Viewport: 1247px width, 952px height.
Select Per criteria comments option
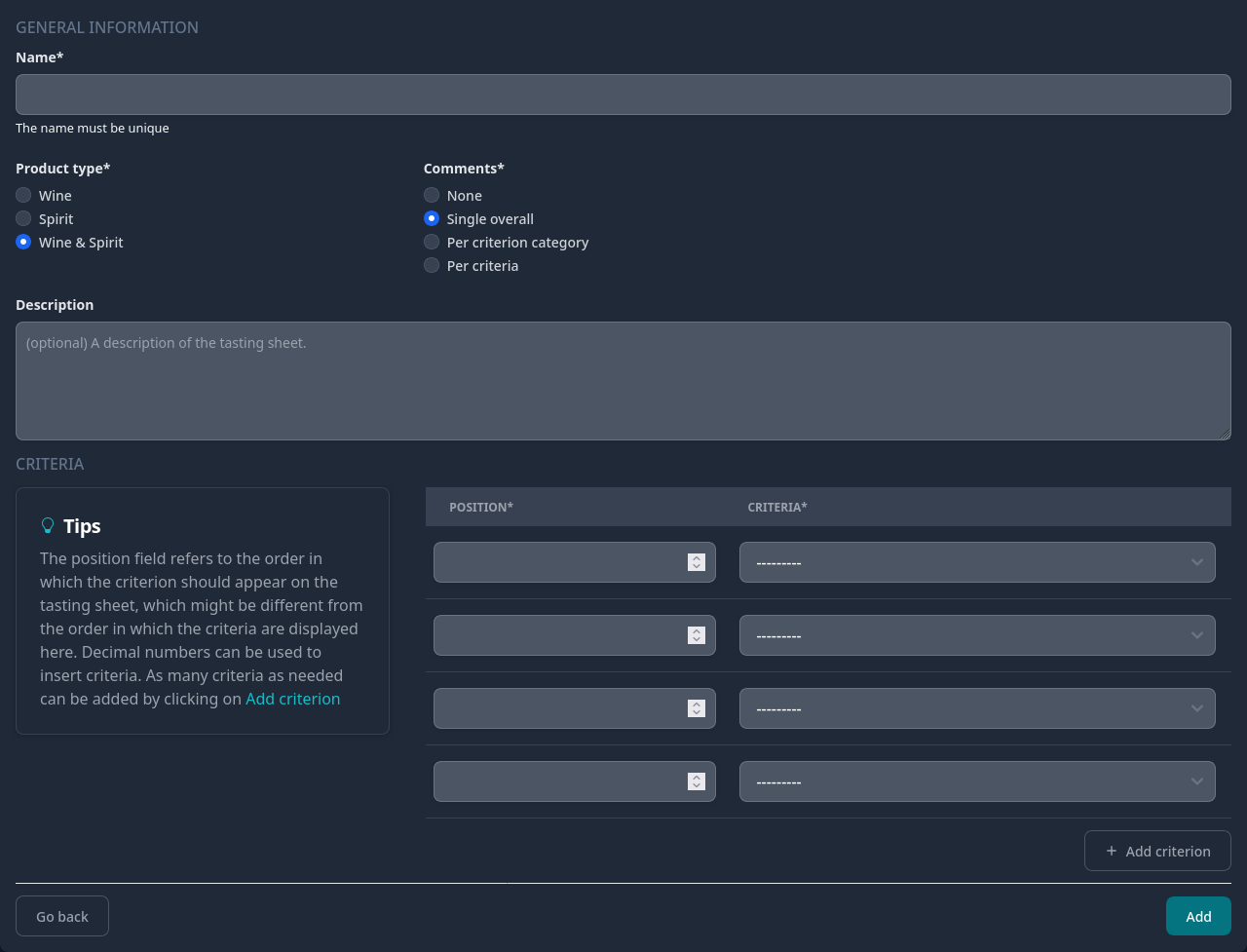[x=432, y=265]
